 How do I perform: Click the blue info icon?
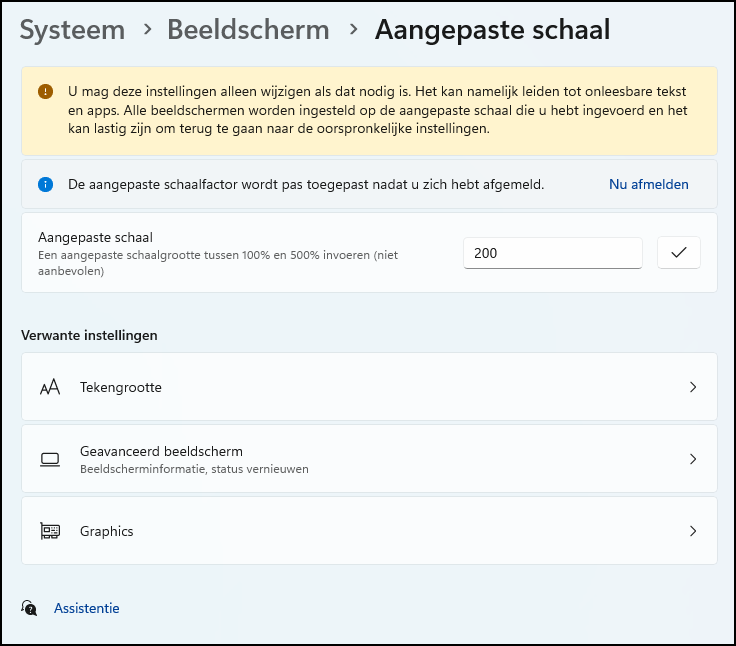click(46, 185)
